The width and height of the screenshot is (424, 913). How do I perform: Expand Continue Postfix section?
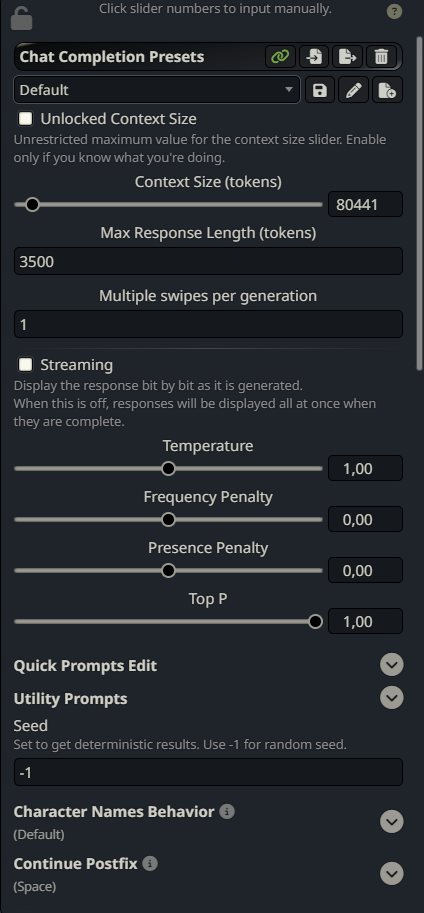point(392,873)
